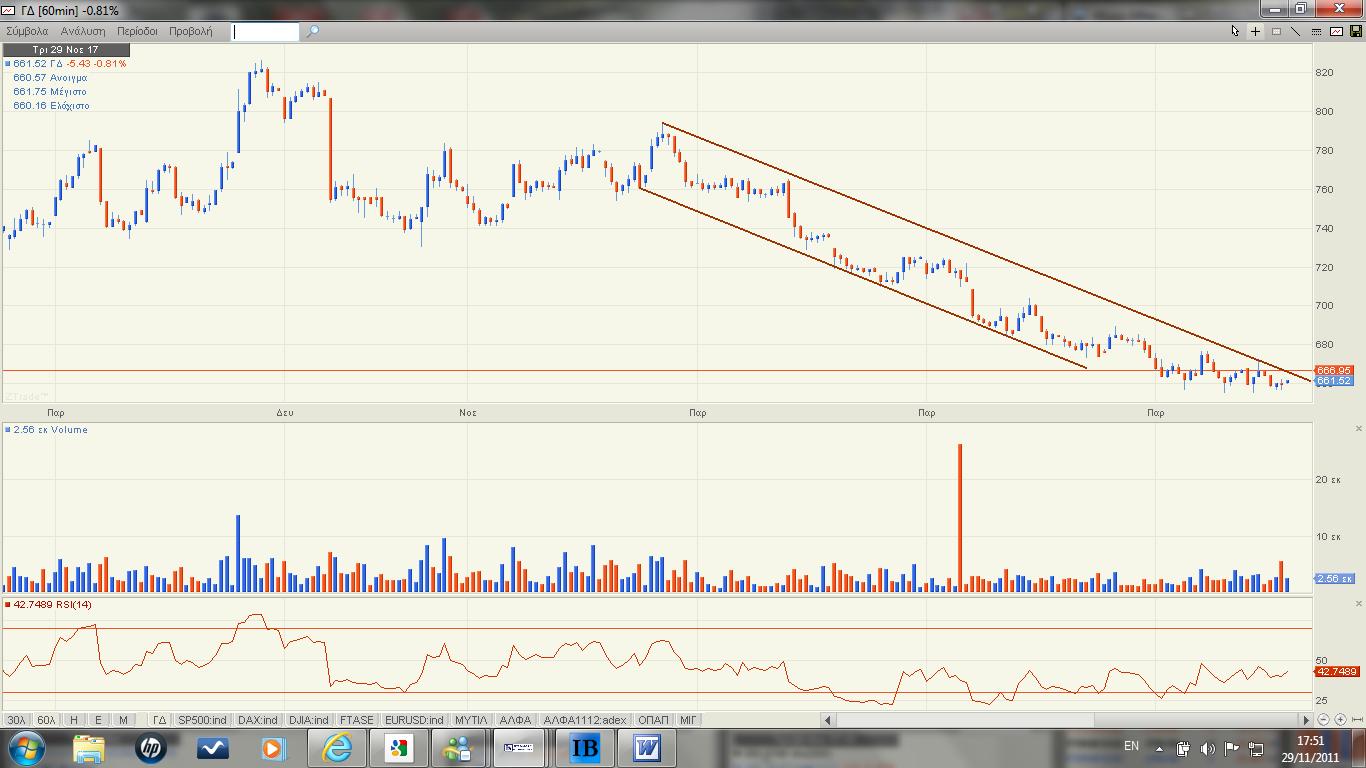Activate the crosshair cursor tool
Screen dimensions: 1366x768
click(1256, 31)
